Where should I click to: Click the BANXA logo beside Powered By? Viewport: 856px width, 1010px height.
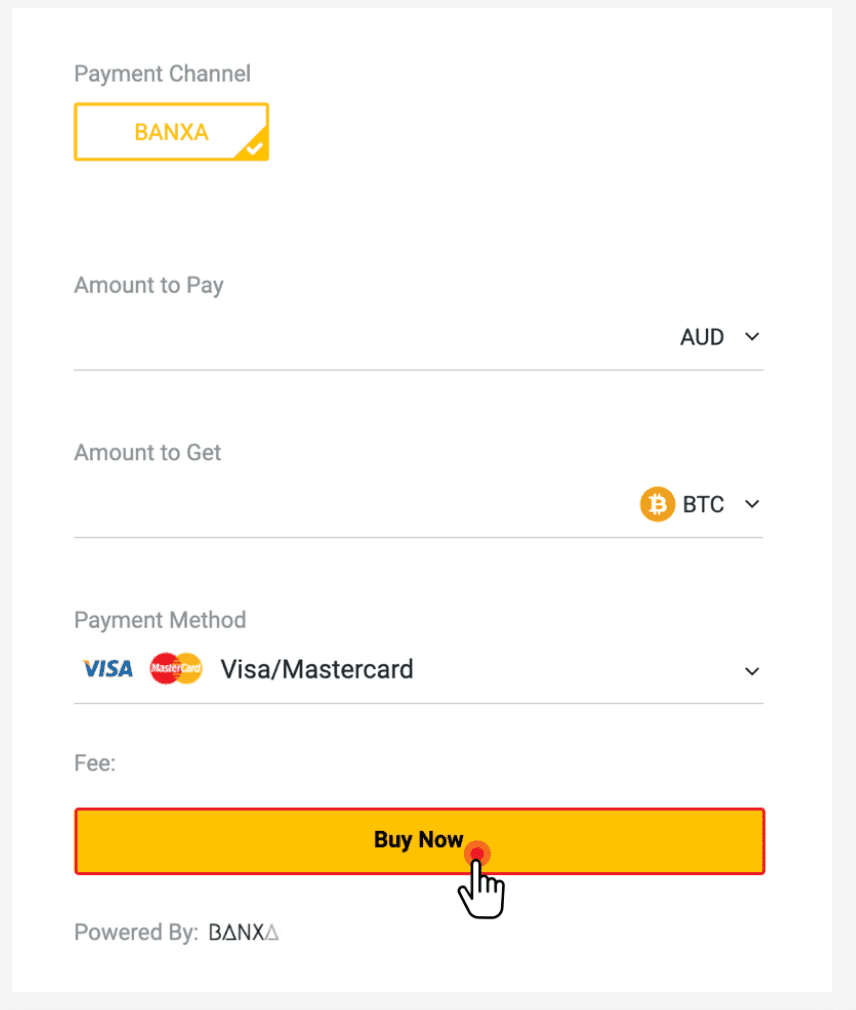tap(243, 932)
